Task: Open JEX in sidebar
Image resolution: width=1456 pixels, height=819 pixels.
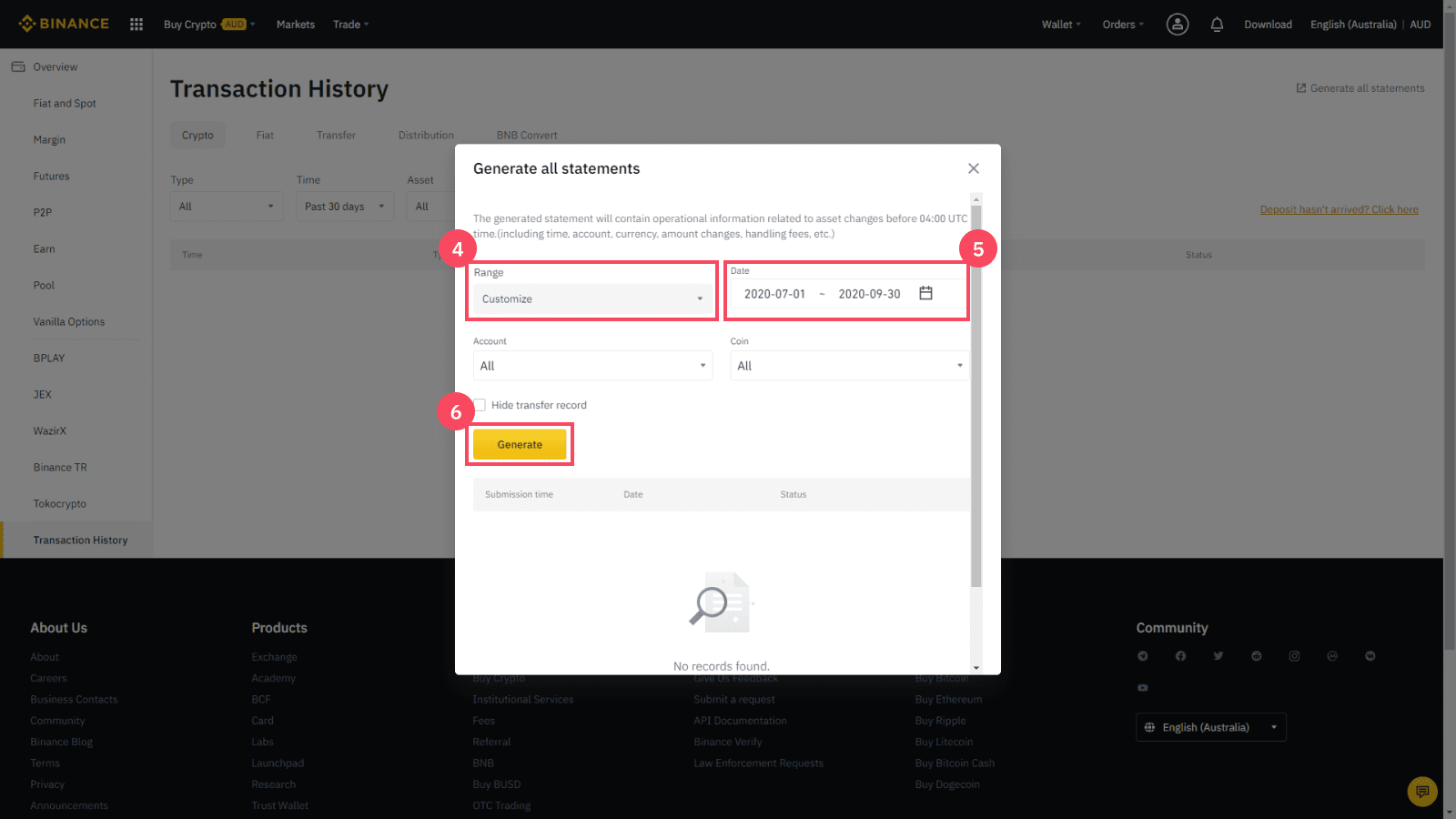Action: point(43,394)
